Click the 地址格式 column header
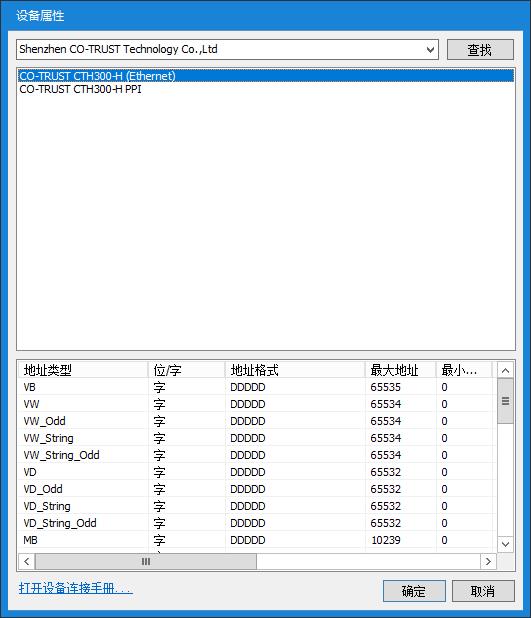Screen dimensions: 531x618 pyautogui.click(x=295, y=370)
